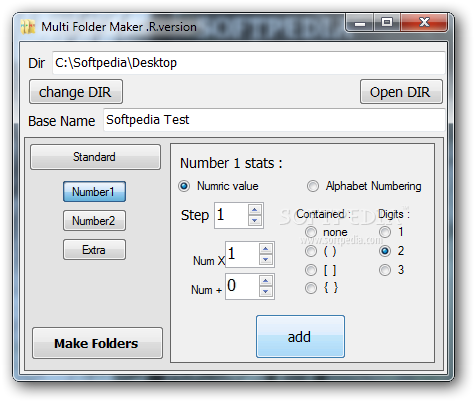Maximize the Multi Folder Maker window

coord(387,23)
